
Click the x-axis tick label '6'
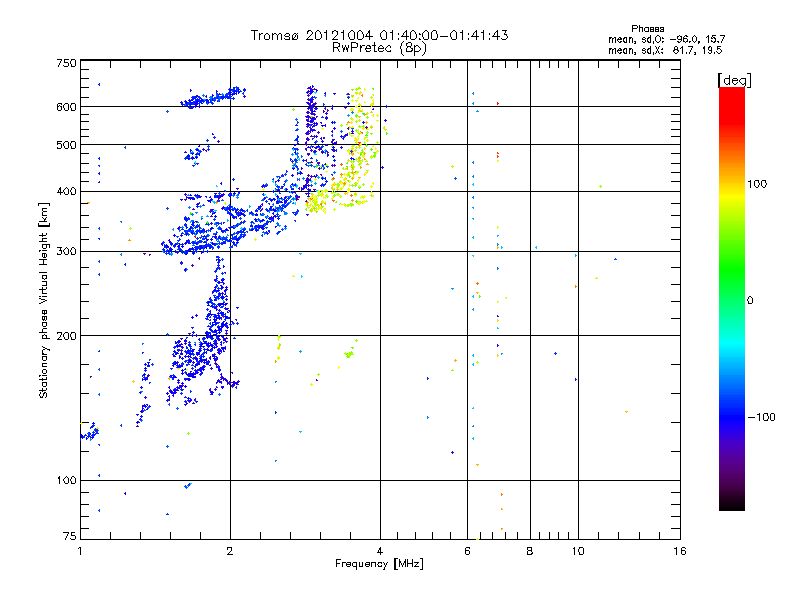coord(467,551)
